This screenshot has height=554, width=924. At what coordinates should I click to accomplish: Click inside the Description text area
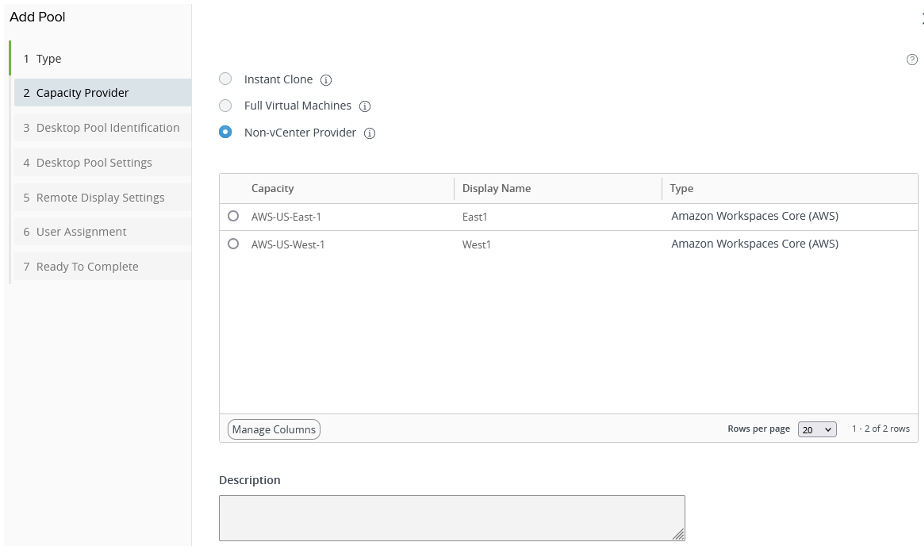(x=451, y=517)
